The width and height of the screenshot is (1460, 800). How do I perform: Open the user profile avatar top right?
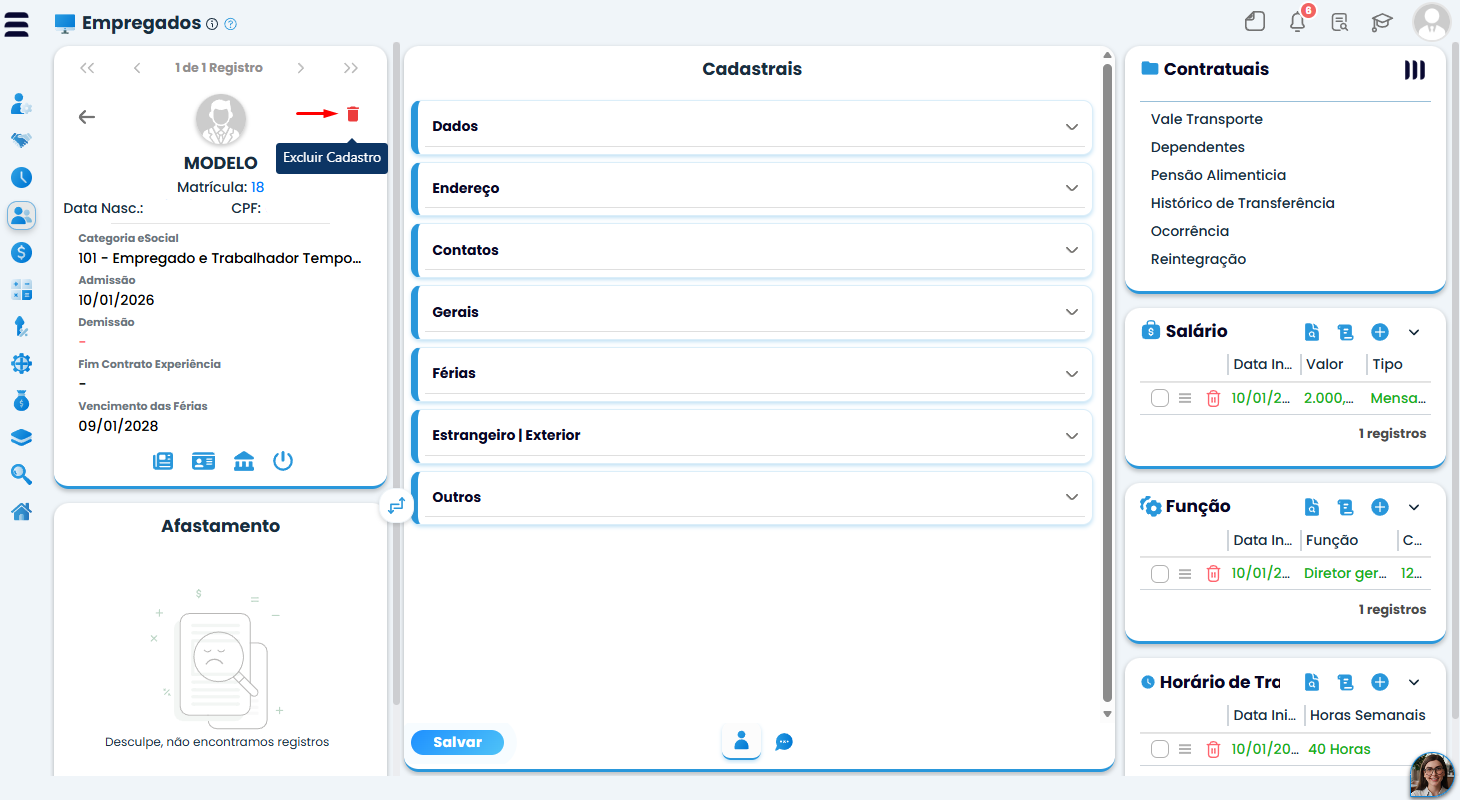click(x=1432, y=22)
